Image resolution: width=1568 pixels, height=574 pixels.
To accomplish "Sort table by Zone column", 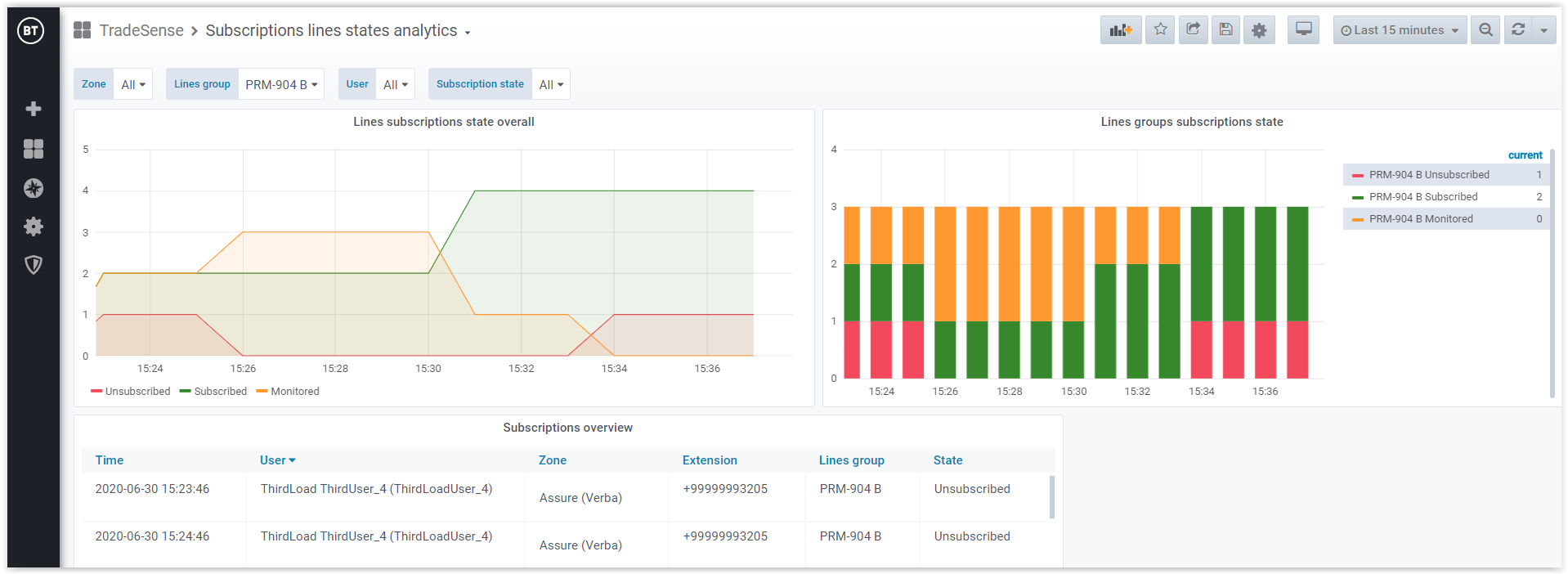I will (553, 460).
